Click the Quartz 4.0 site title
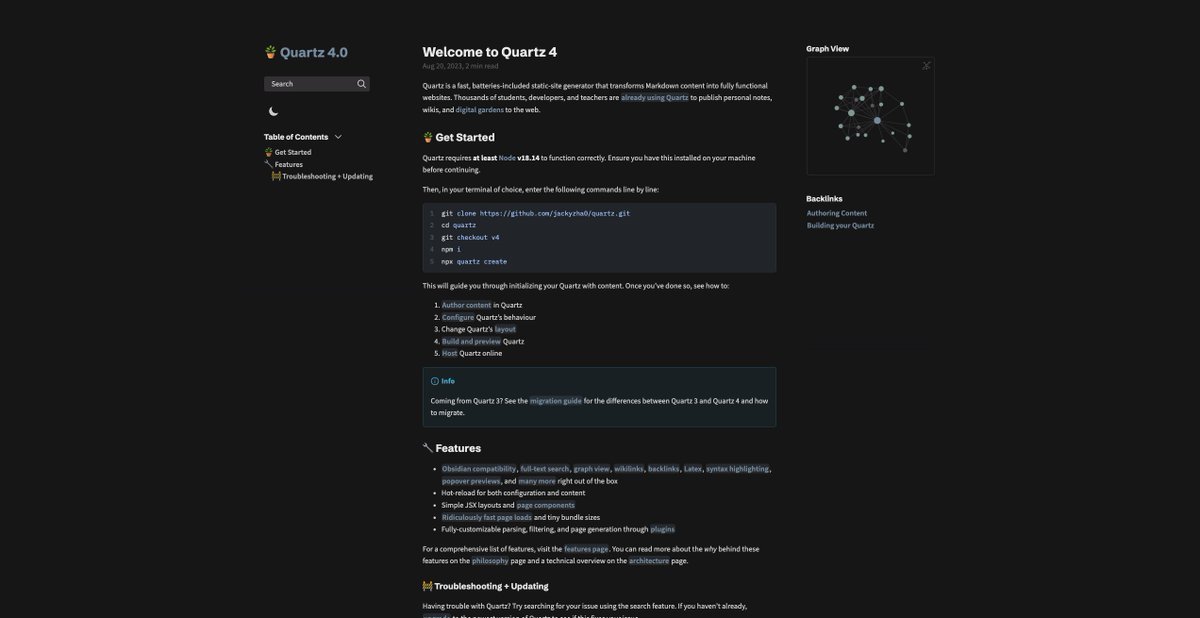Image resolution: width=1200 pixels, height=618 pixels. click(314, 53)
